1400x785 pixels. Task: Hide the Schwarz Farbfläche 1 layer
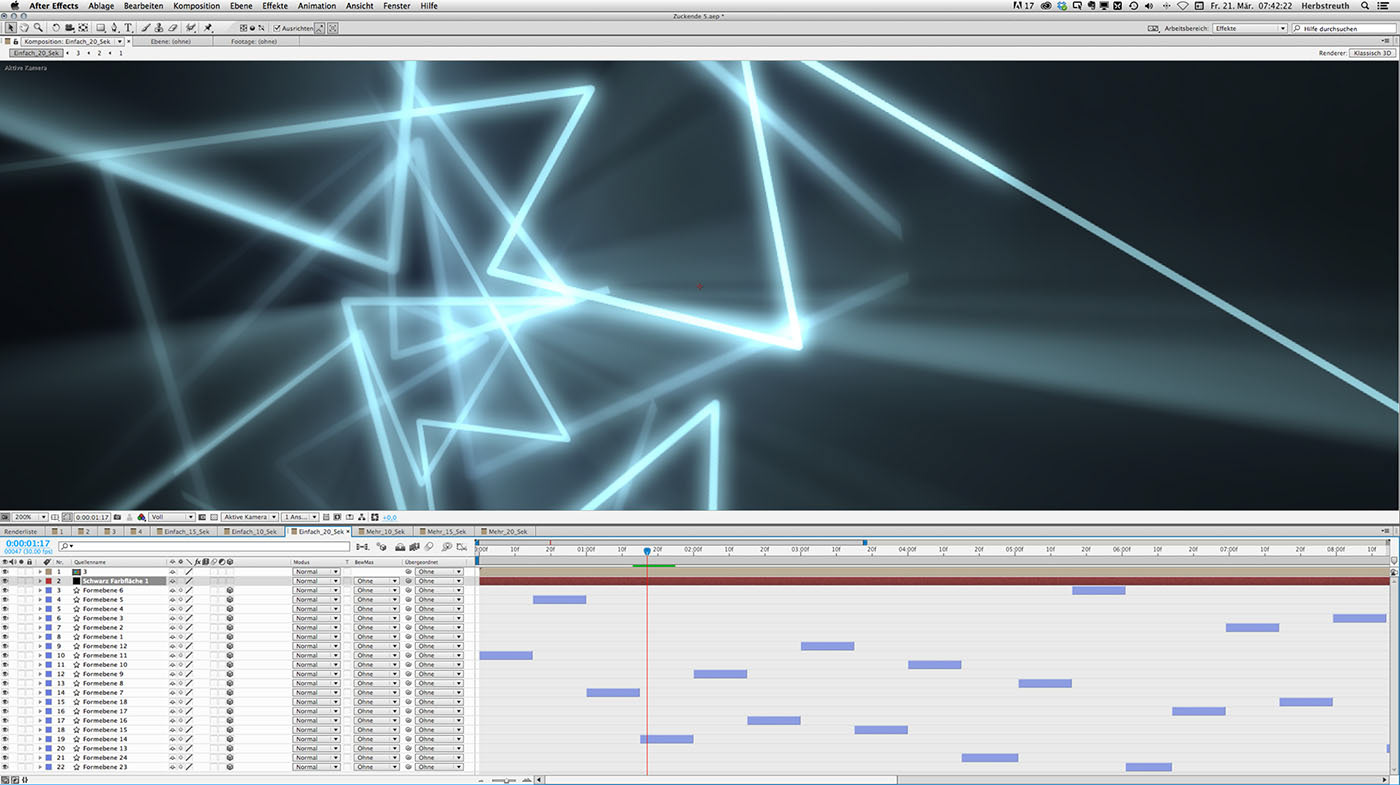tap(5, 581)
